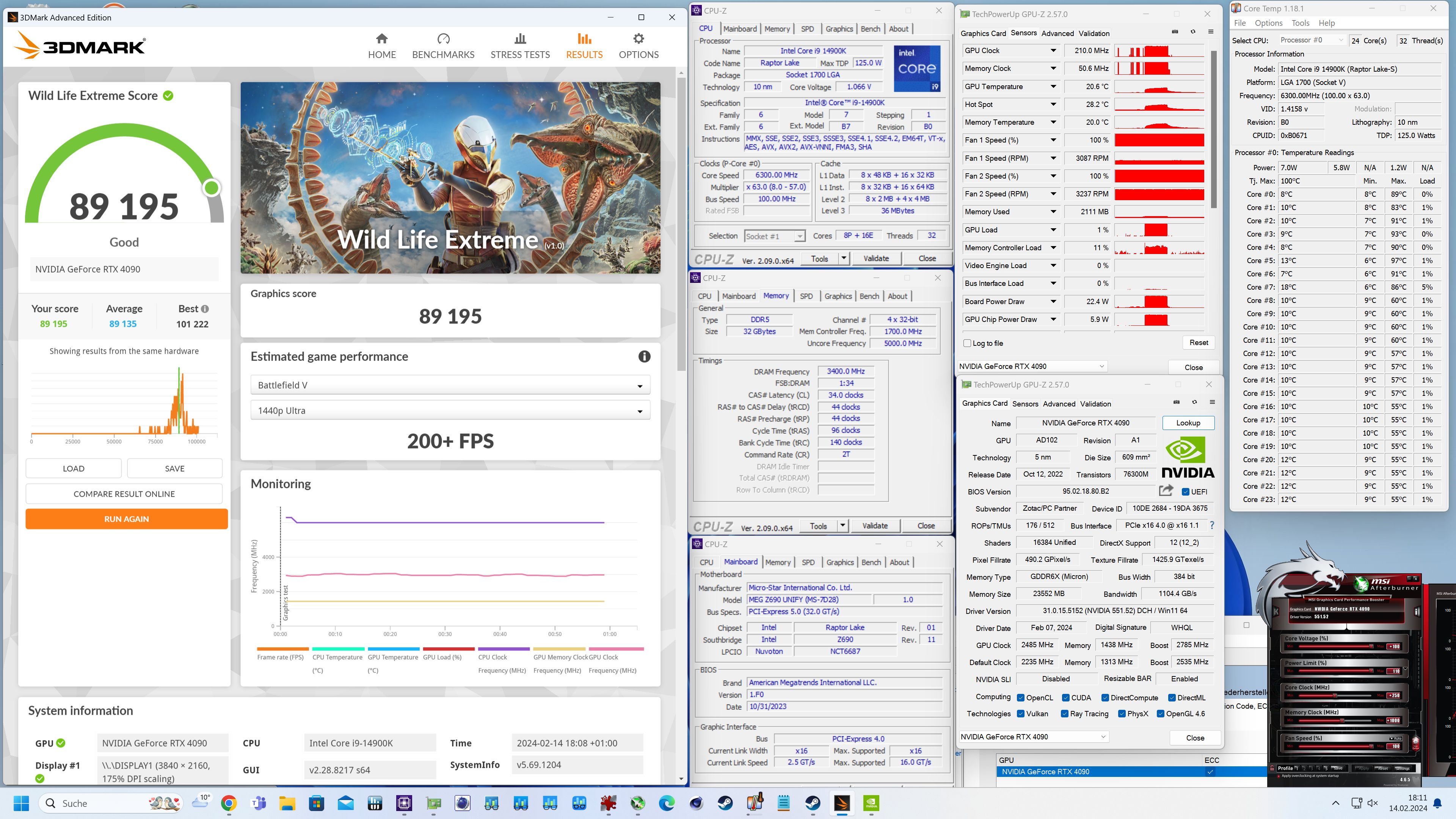Open the Battlefield V game dropdown
Viewport: 1456px width, 819px height.
point(450,386)
